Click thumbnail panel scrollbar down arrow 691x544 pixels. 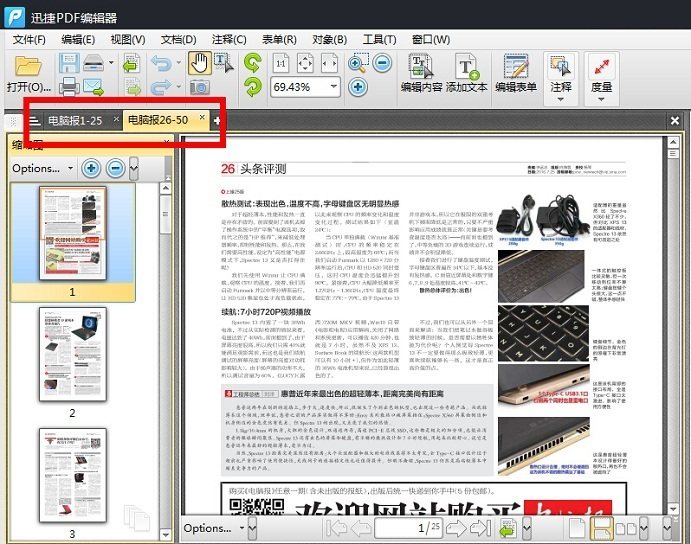click(x=166, y=535)
